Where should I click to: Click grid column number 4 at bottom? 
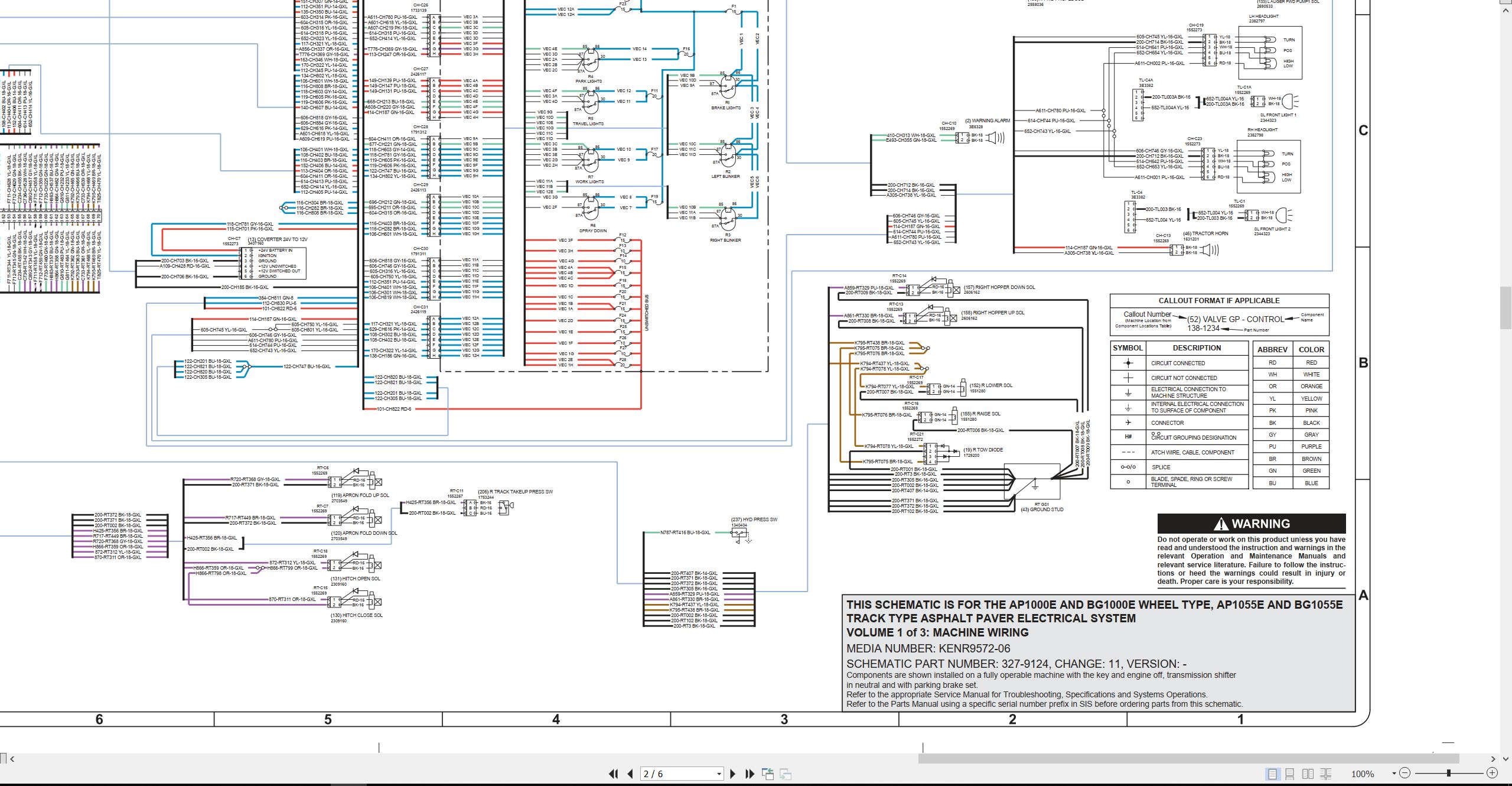[556, 719]
